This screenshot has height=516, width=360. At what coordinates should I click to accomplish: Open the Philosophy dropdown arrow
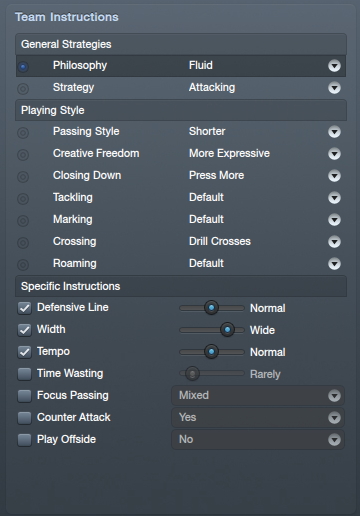[334, 66]
